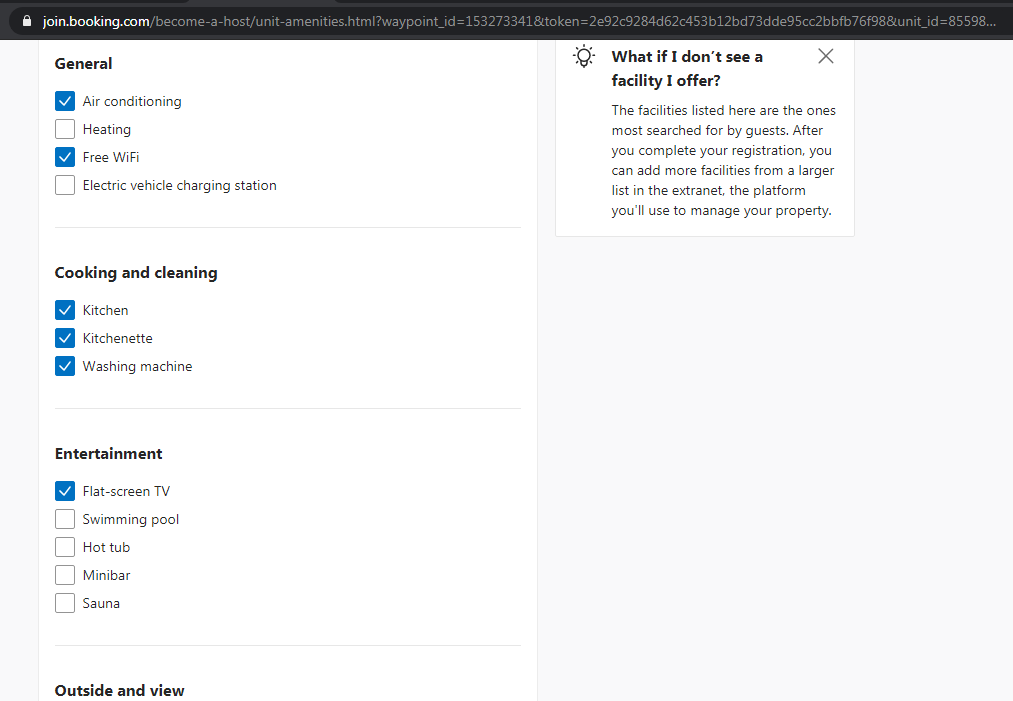Click the Heating label text
Screen dimensions: 1013x701
107,129
